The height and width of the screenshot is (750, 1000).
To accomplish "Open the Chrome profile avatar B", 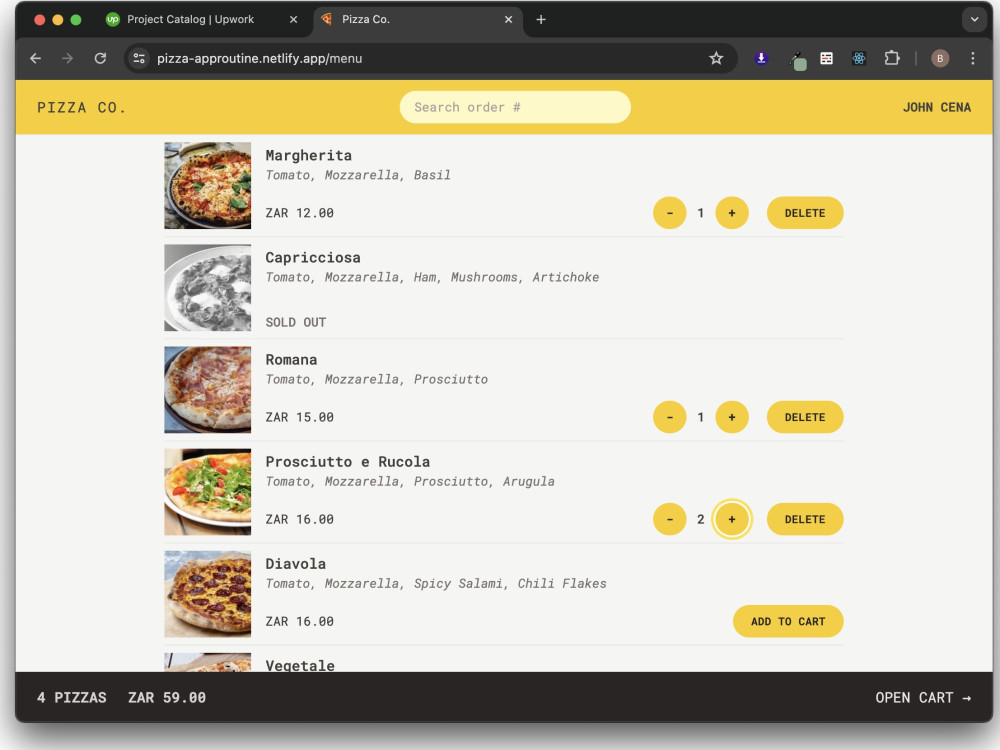I will [x=940, y=59].
